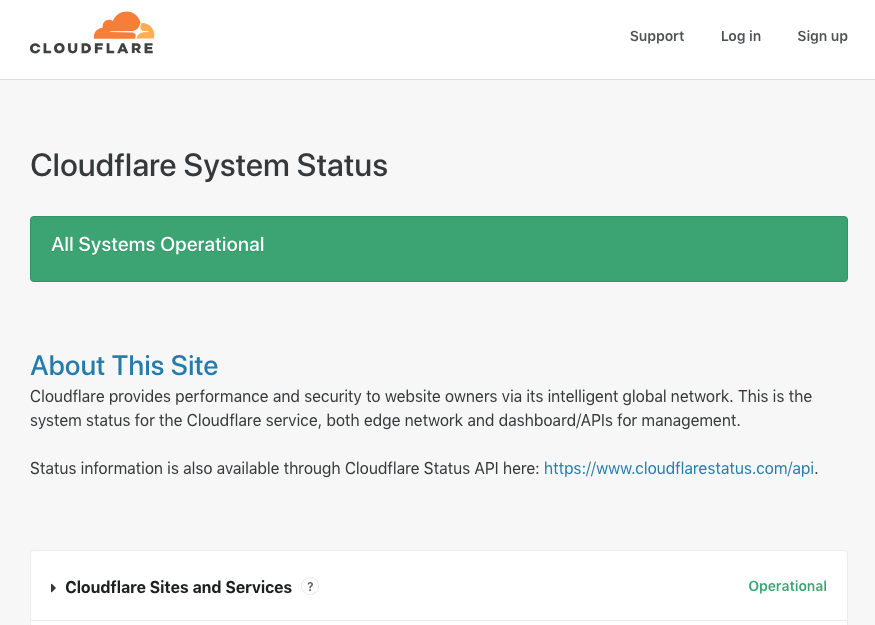
Task: Click the green Operational status text
Action: click(x=787, y=586)
